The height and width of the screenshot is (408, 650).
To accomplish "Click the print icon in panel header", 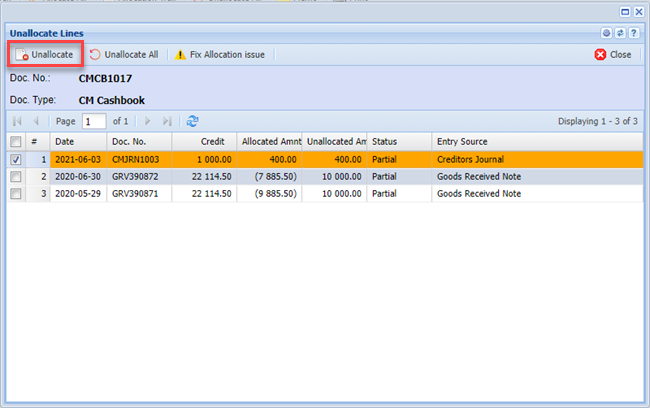I will click(607, 33).
